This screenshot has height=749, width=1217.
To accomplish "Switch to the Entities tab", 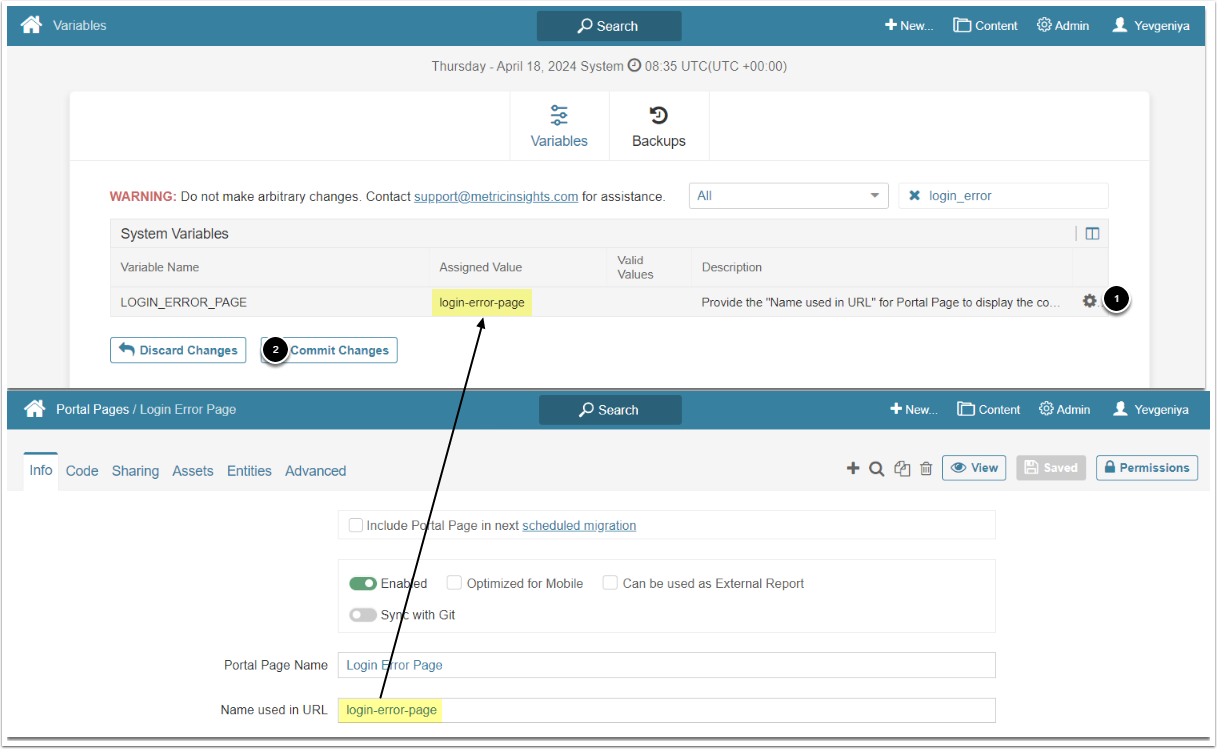I will 249,471.
